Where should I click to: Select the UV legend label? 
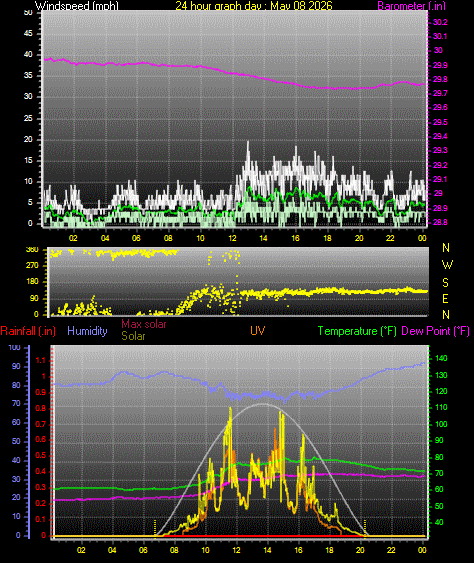(258, 331)
